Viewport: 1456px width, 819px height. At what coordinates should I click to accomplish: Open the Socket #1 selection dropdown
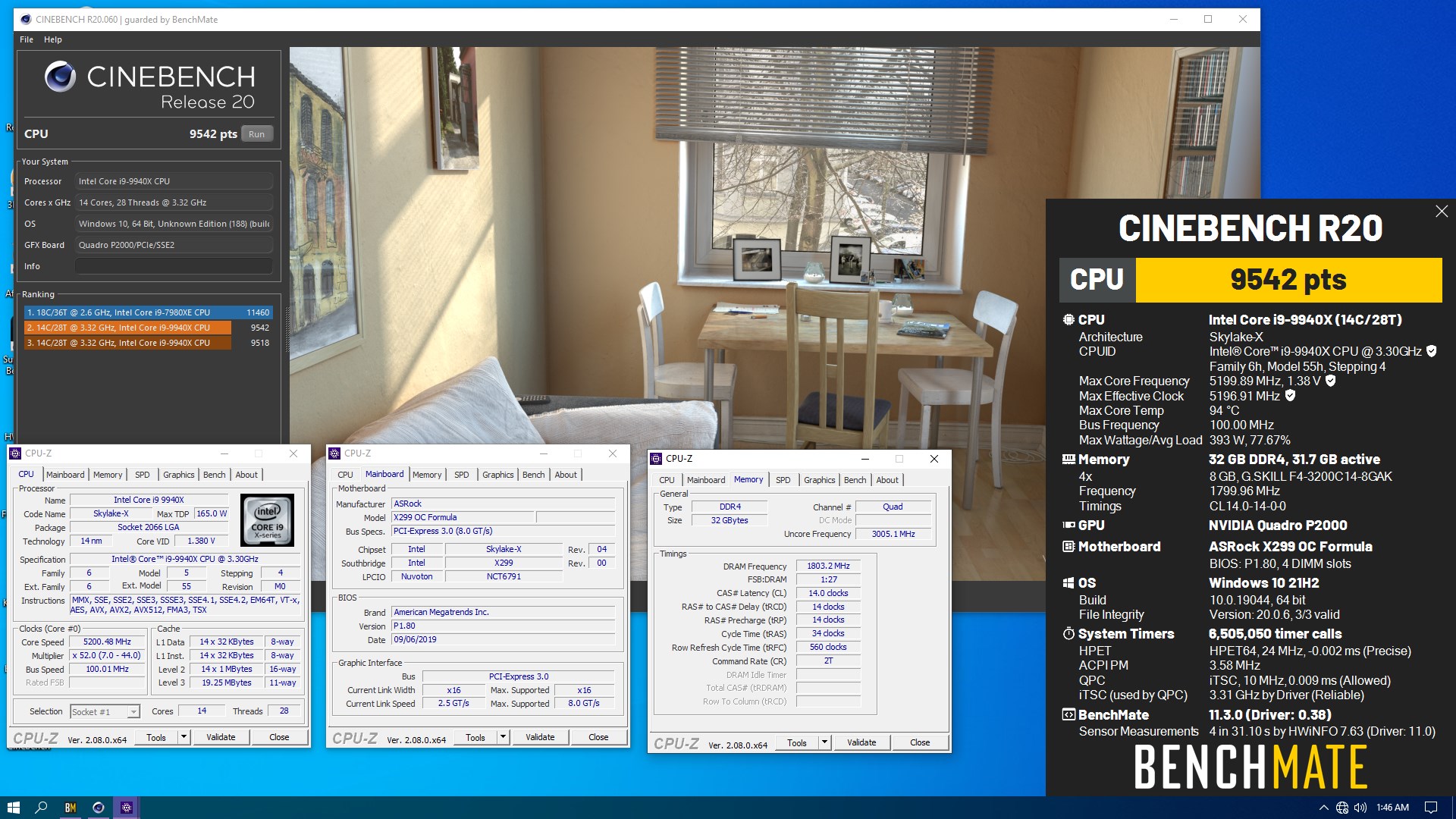[x=133, y=711]
